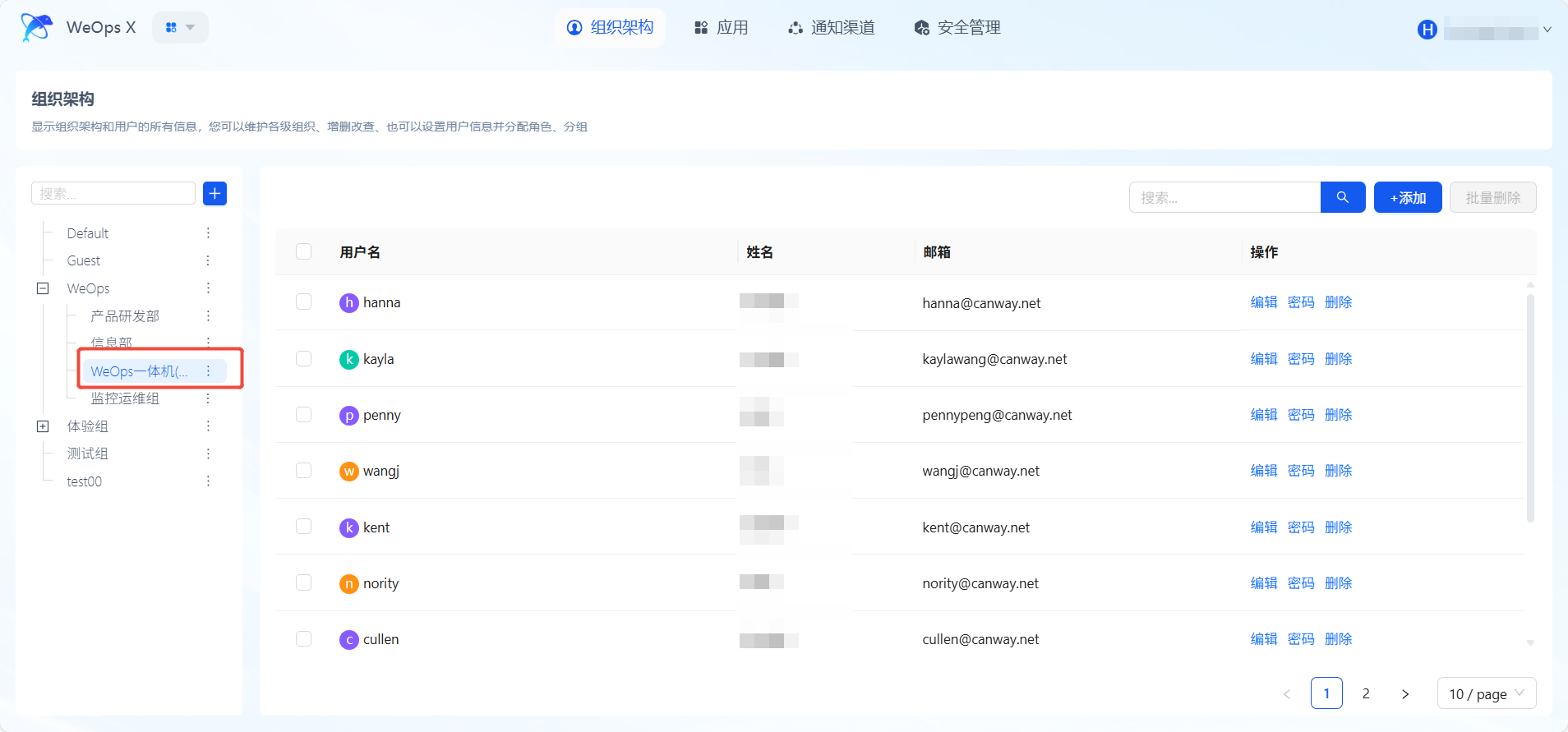Screen dimensions: 1568x732
Task: Click the magnifier search button
Action: (1343, 197)
